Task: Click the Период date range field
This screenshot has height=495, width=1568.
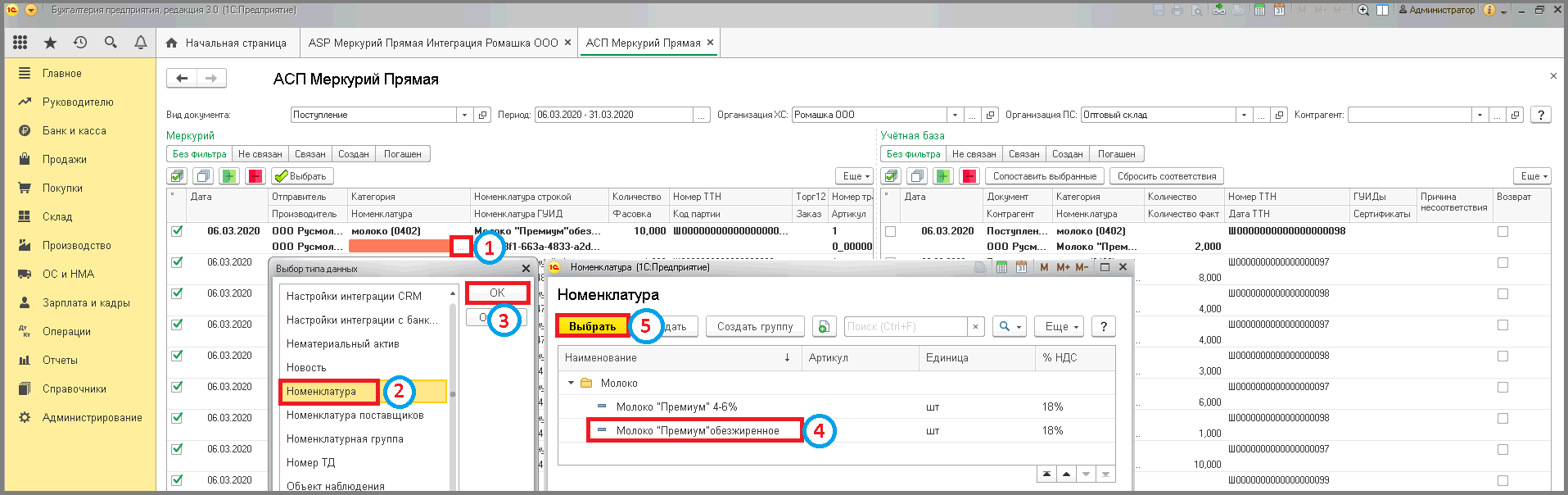Action: pos(614,115)
